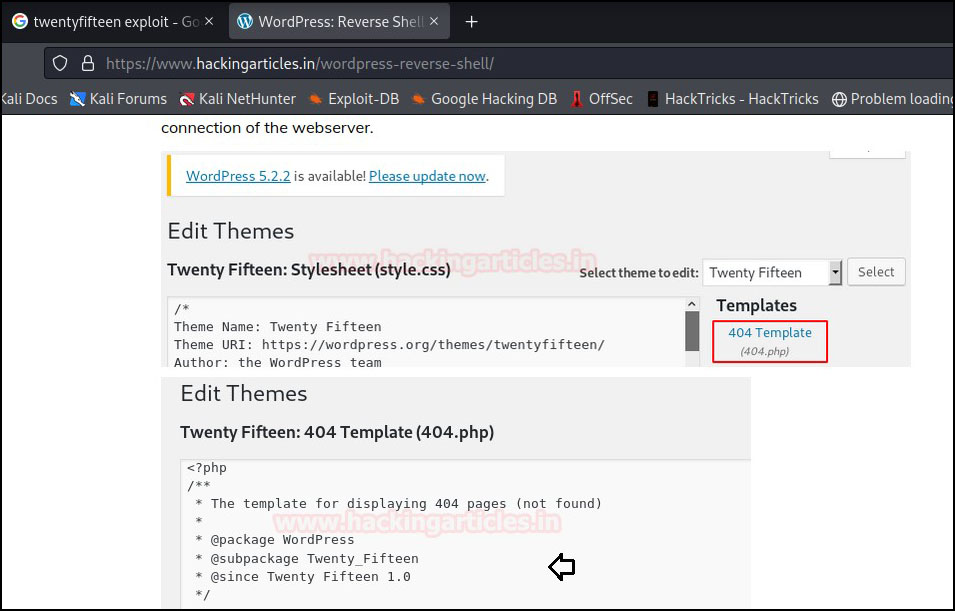The height and width of the screenshot is (611, 955).
Task: Click the OffSec bookmark icon
Action: 577,99
